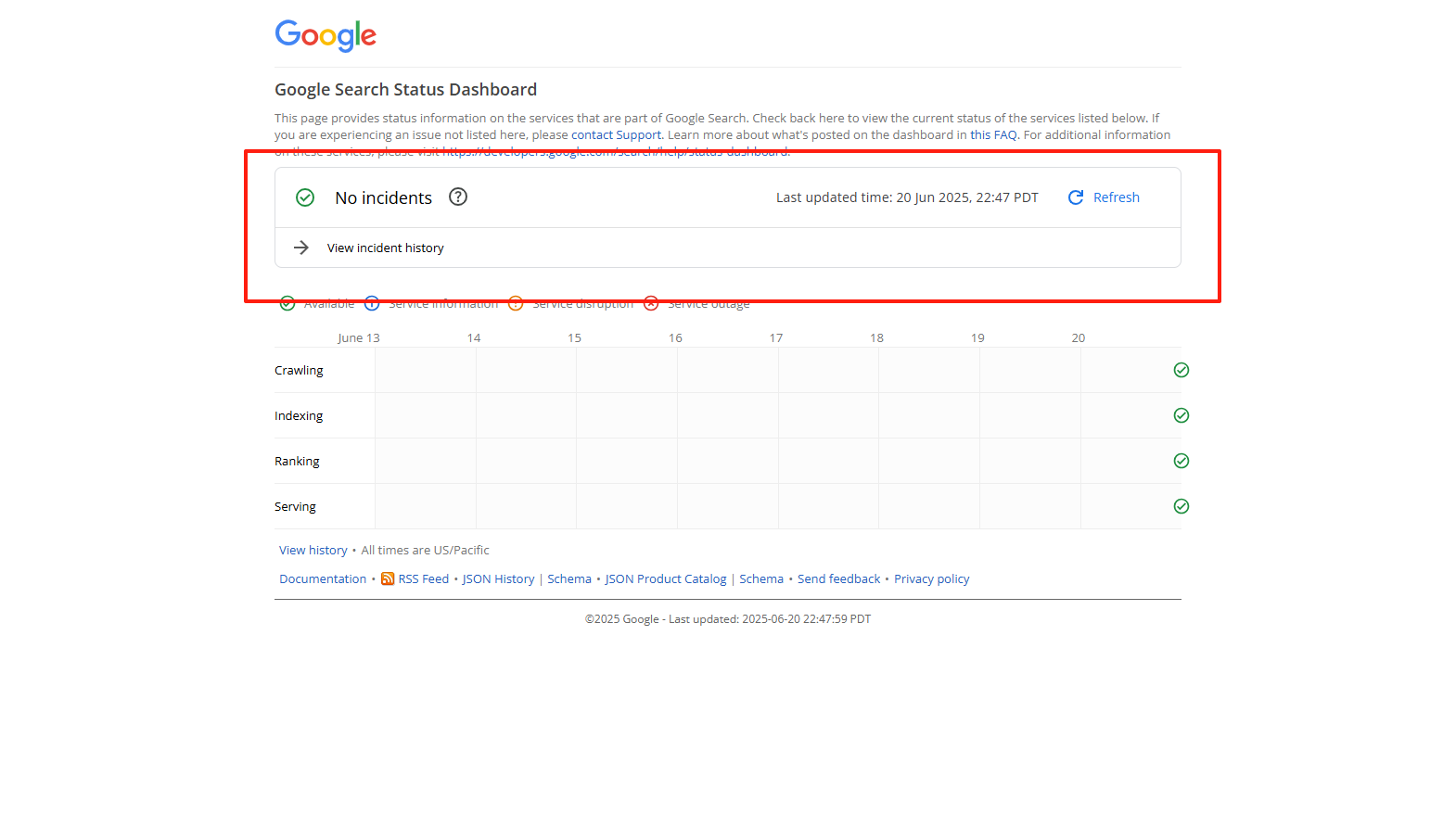
Task: Open the JSON Product Catalog link
Action: [666, 578]
